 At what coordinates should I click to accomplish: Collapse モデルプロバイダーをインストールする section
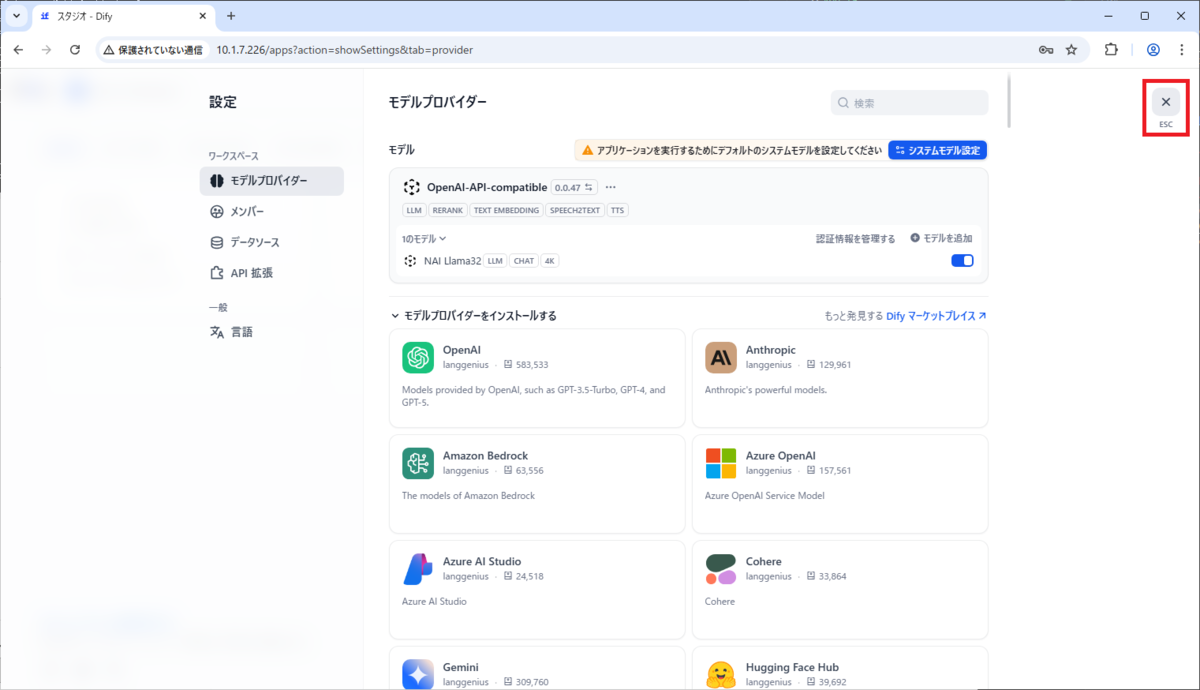[473, 316]
